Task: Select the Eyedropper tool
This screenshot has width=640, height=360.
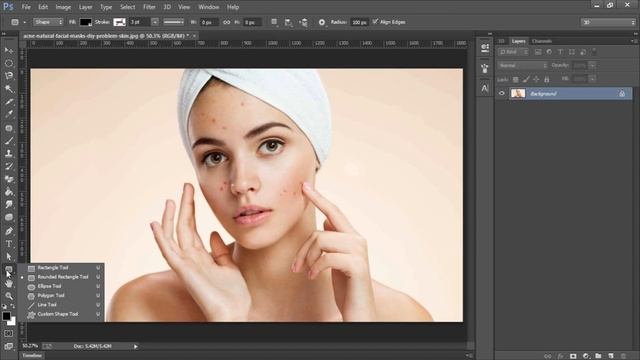Action: tap(9, 114)
